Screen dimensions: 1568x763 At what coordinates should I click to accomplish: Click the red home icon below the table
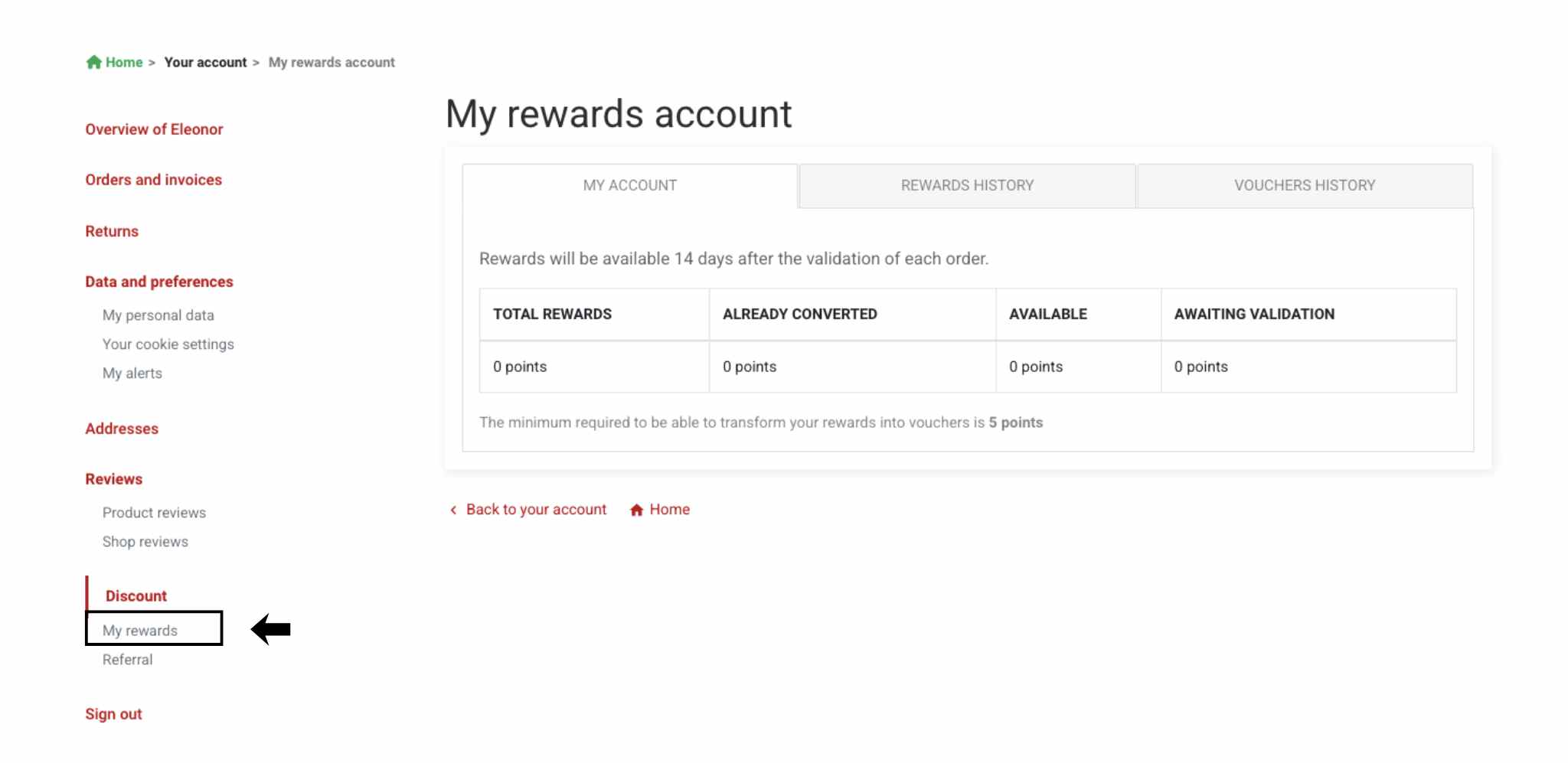(636, 510)
